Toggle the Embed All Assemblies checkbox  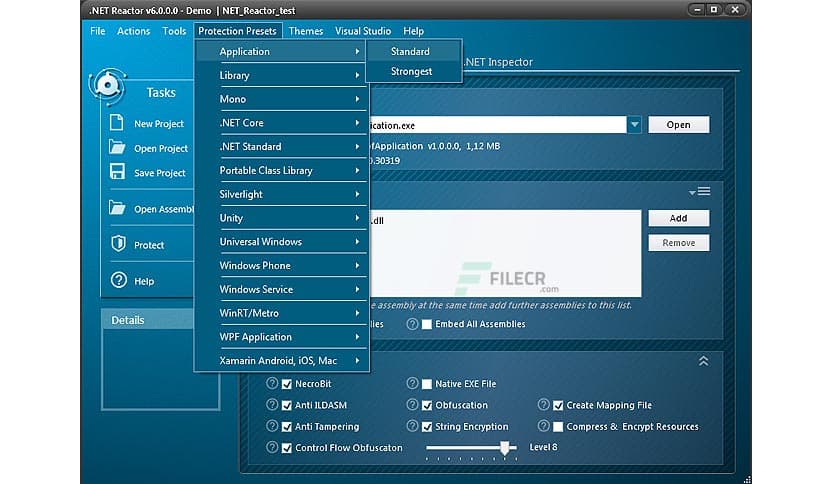(x=427, y=324)
